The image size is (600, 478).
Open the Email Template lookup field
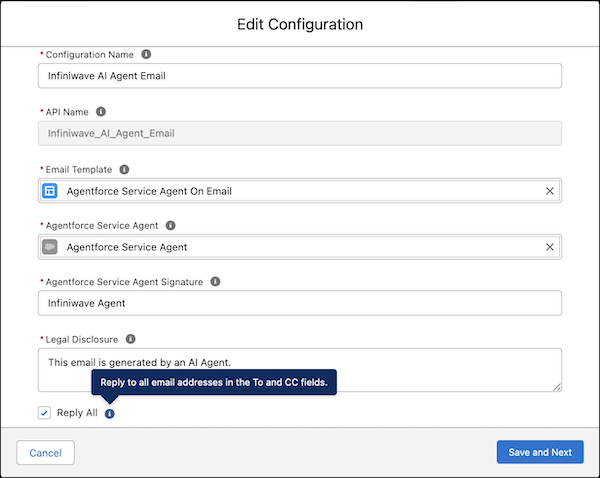coord(300,191)
